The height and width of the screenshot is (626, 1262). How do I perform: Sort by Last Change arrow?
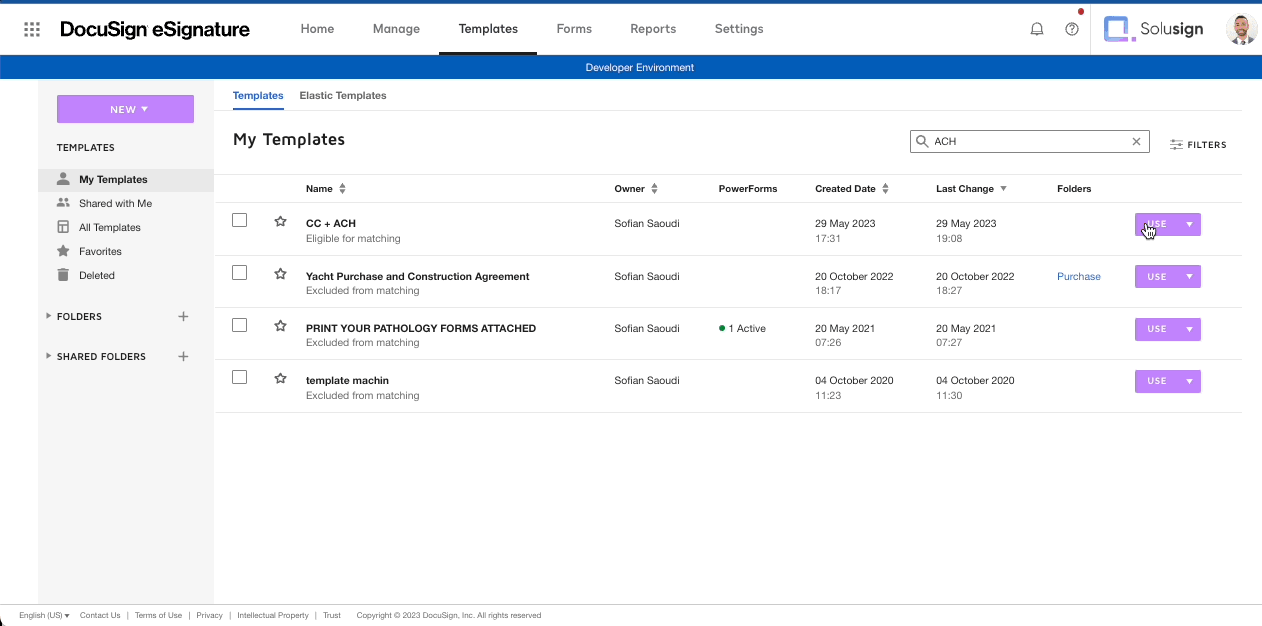pyautogui.click(x=1003, y=189)
